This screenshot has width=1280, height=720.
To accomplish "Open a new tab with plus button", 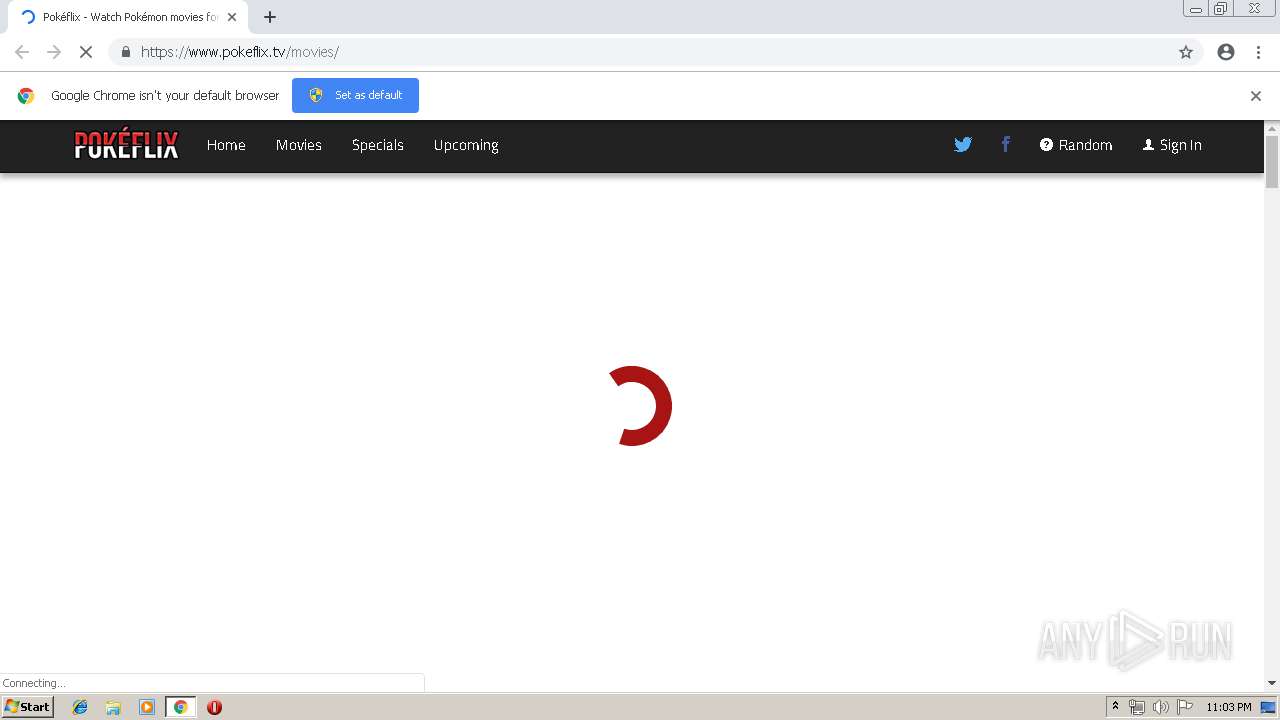I will [270, 17].
